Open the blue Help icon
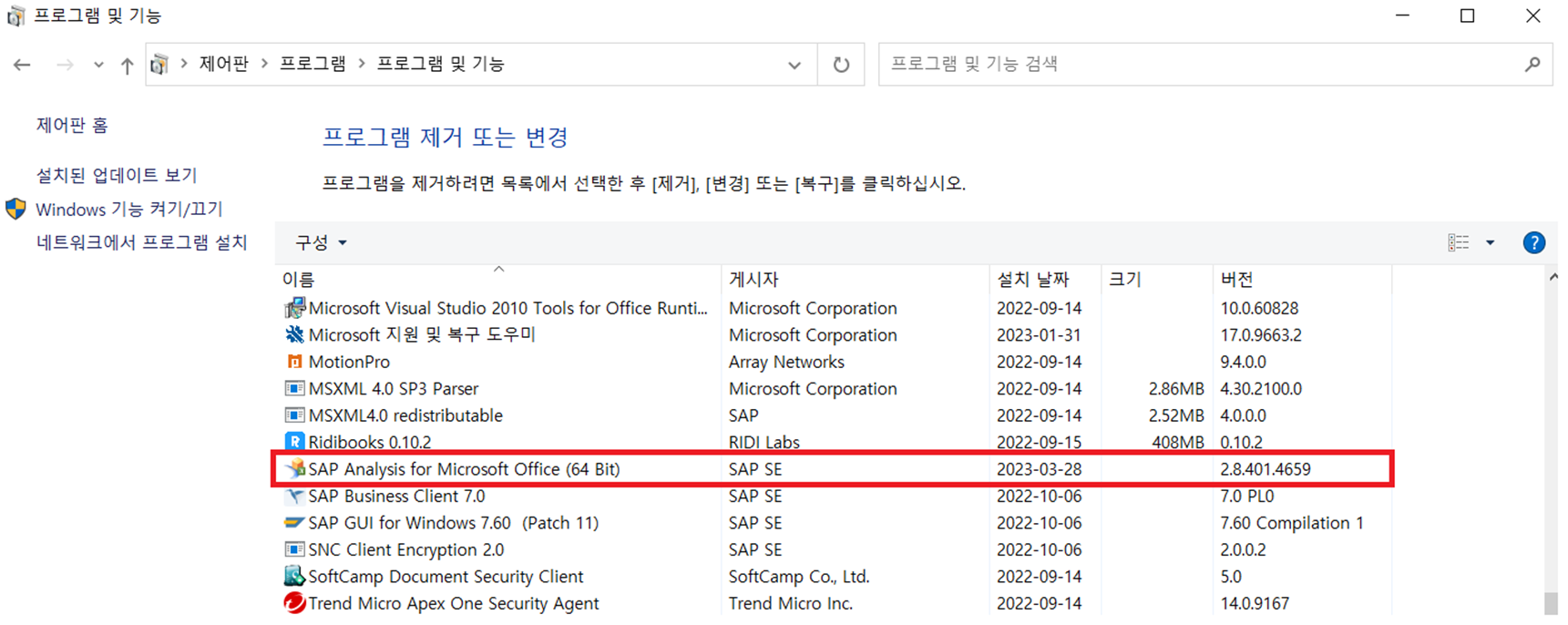 coord(1534,242)
